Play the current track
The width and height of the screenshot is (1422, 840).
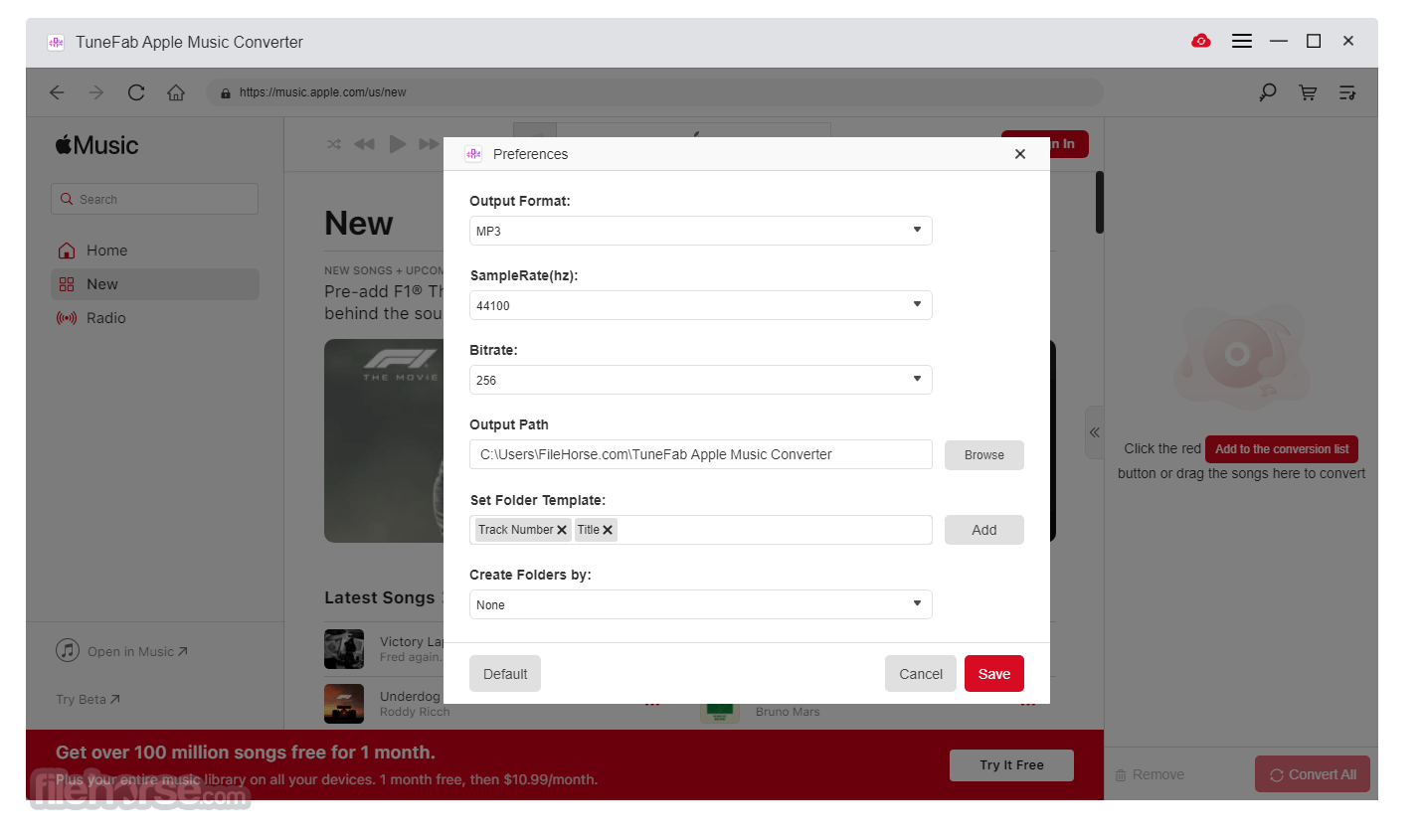pyautogui.click(x=398, y=144)
